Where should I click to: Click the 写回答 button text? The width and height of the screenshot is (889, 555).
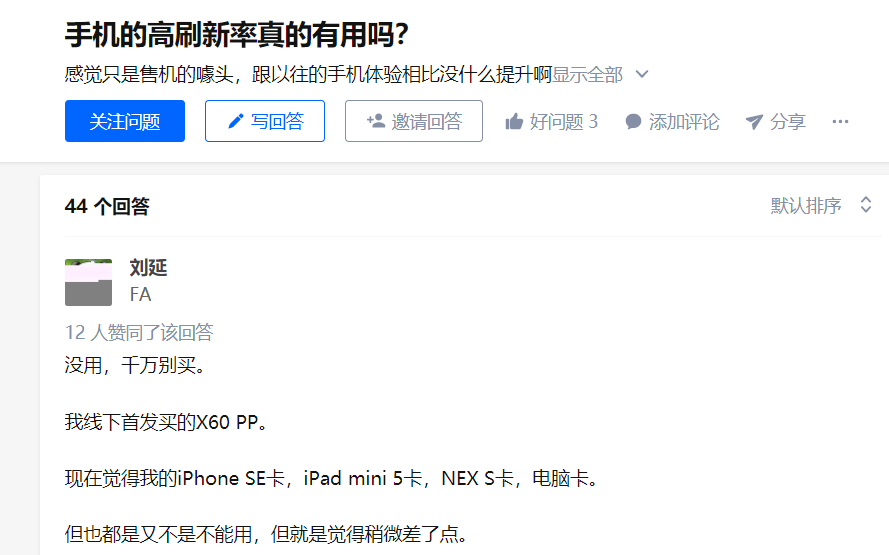pyautogui.click(x=277, y=121)
